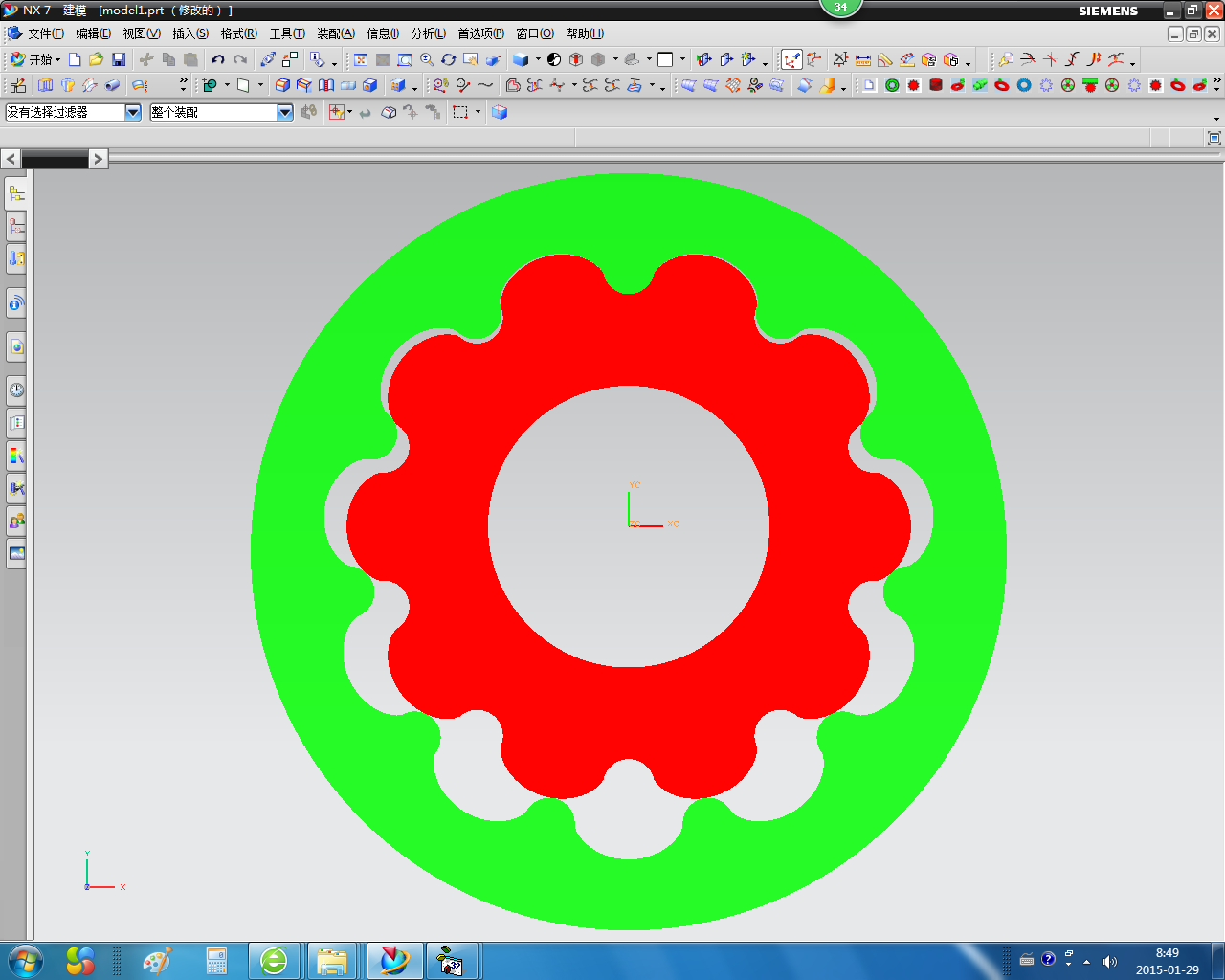Open the History clock sidebar tab
Viewport: 1225px width, 980px height.
point(16,390)
